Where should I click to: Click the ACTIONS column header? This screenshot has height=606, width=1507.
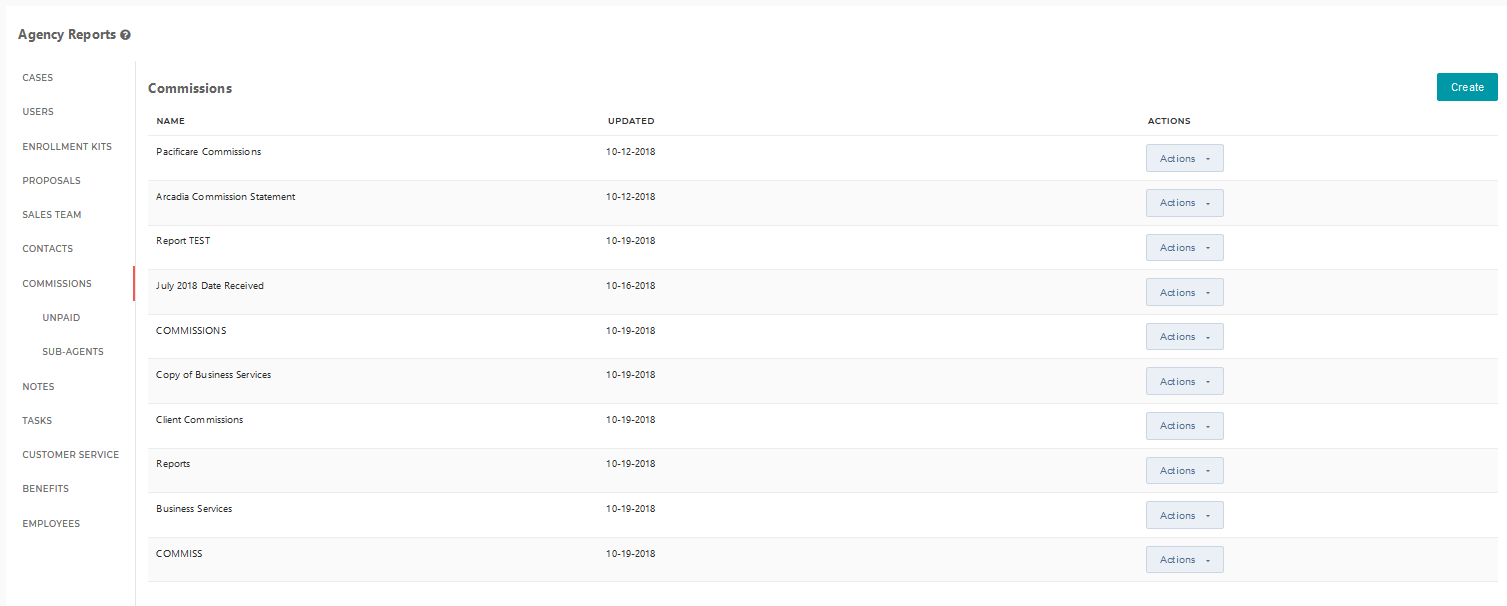point(1169,121)
